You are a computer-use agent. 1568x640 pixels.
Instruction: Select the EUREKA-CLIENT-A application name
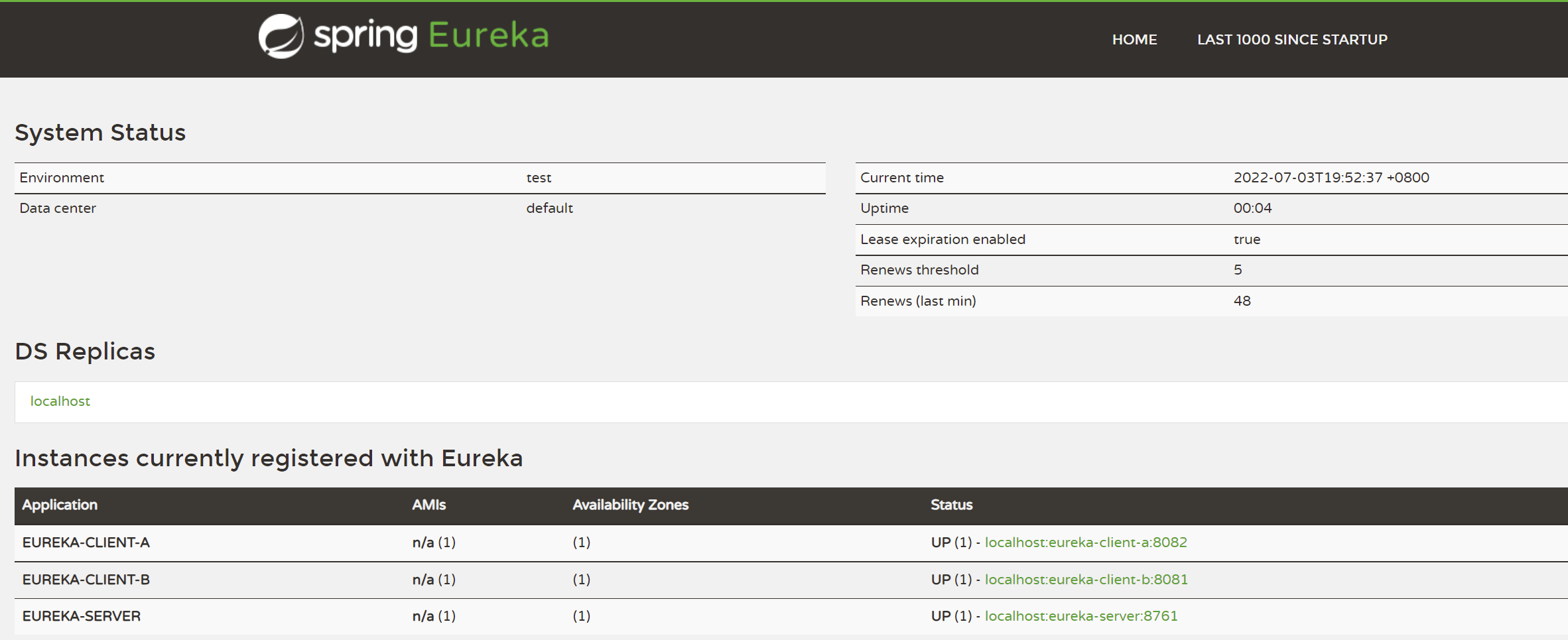click(86, 543)
